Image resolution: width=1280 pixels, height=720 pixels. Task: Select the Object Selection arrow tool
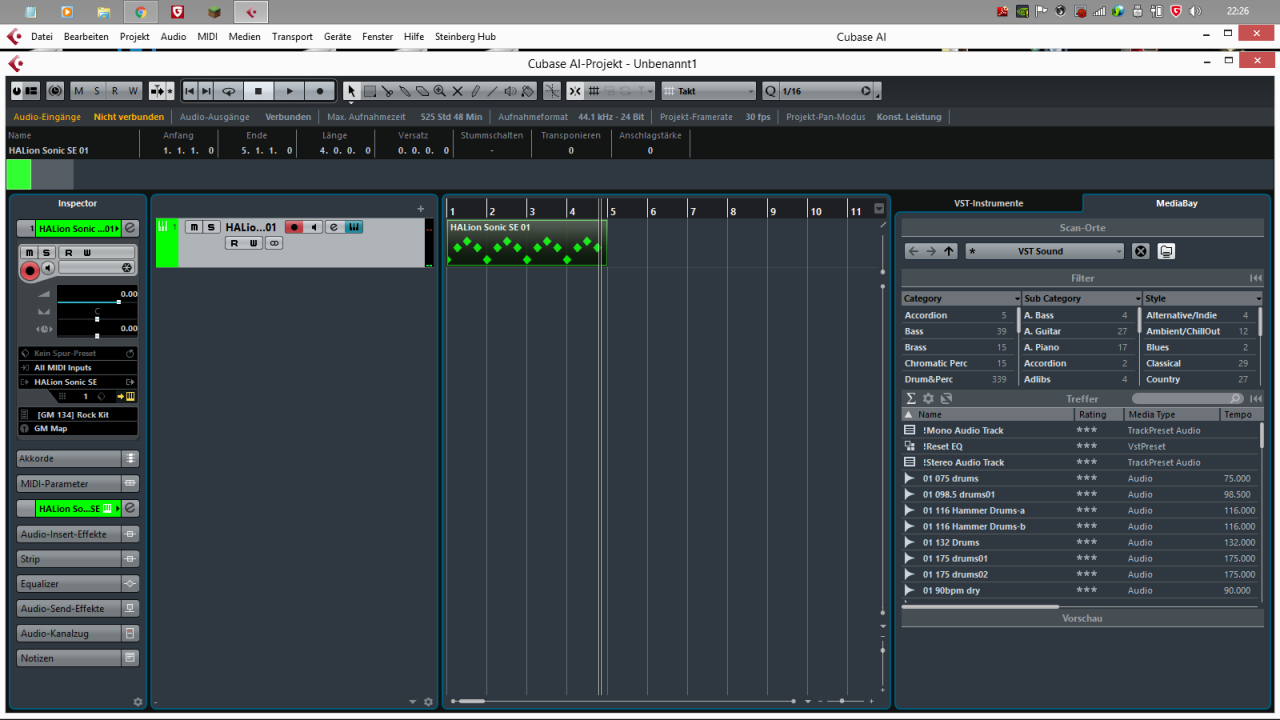[x=351, y=91]
